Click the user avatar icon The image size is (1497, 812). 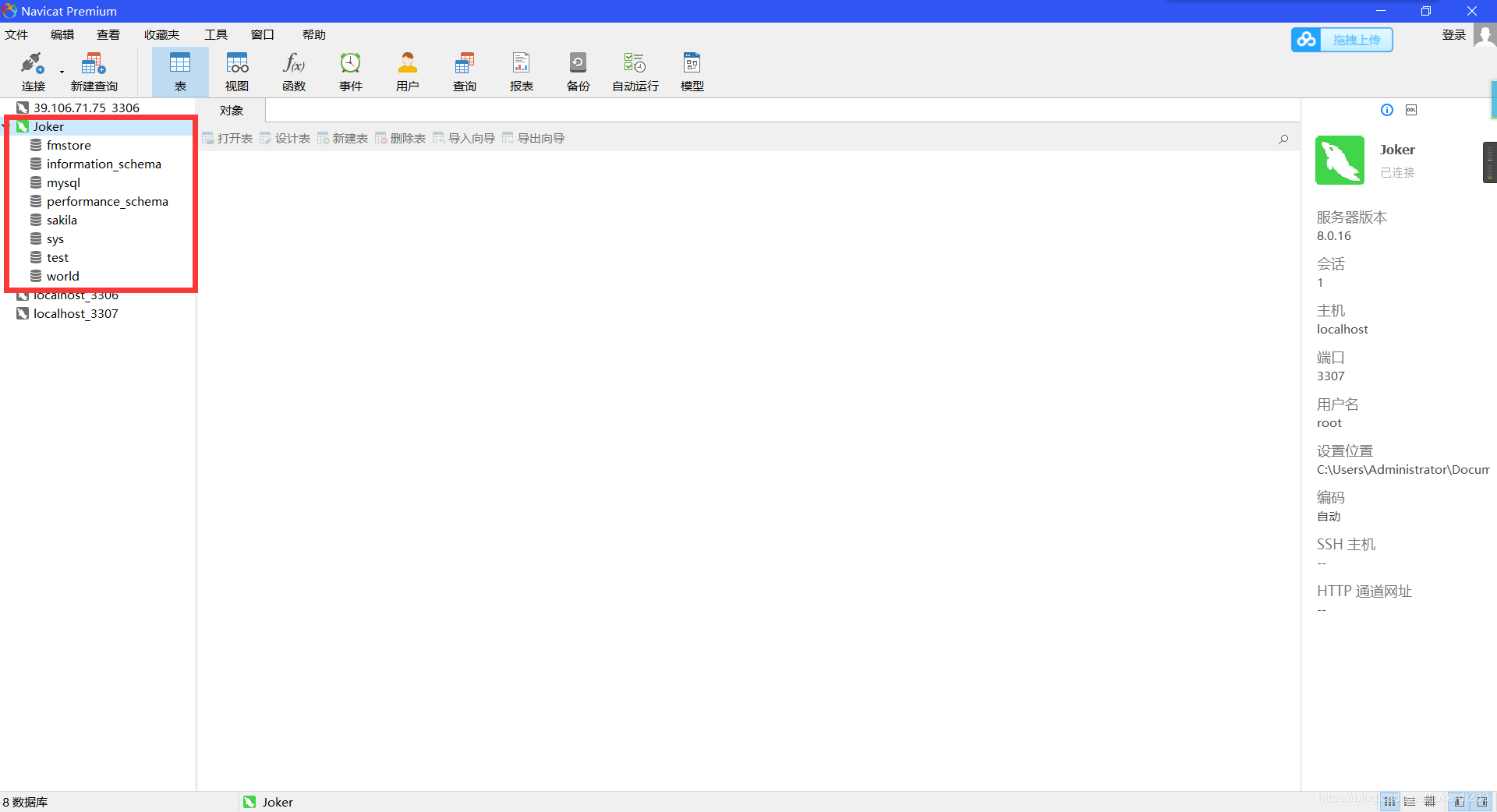tap(1485, 36)
